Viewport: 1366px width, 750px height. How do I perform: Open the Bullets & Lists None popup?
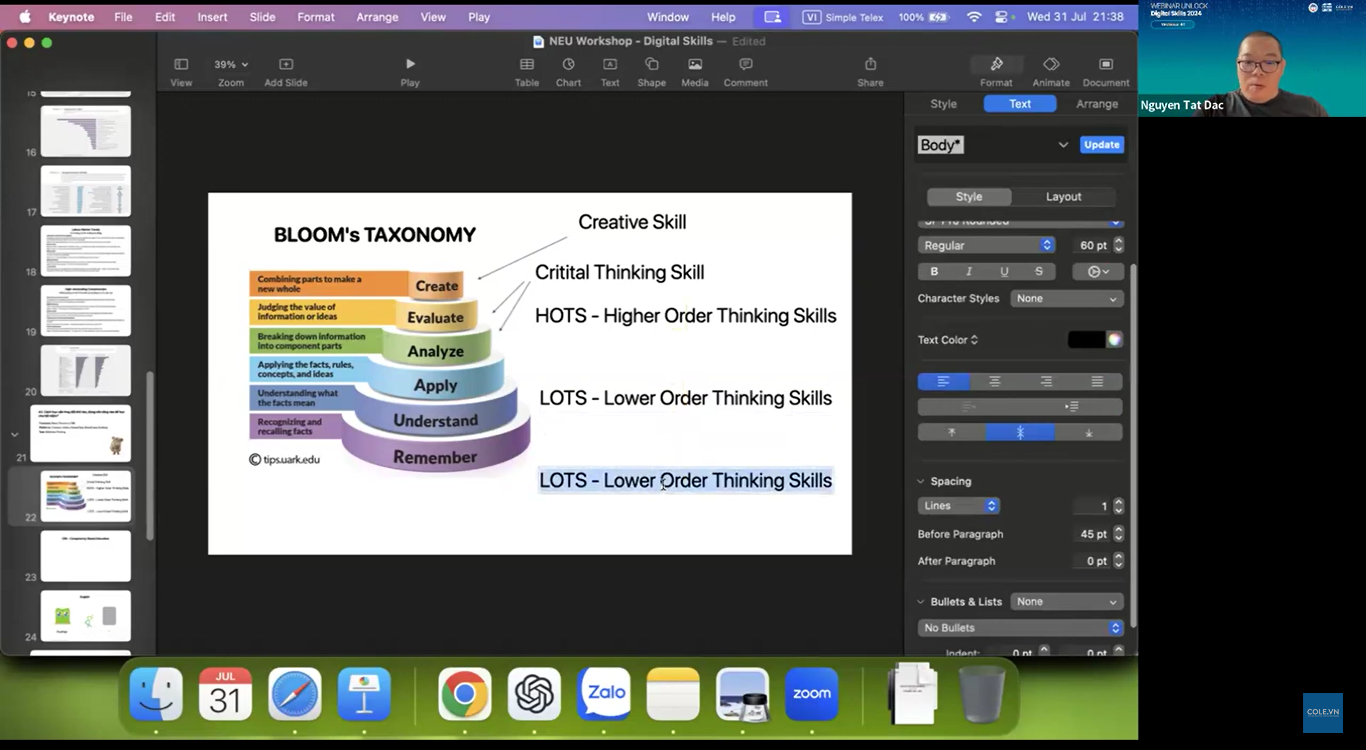(x=1066, y=602)
